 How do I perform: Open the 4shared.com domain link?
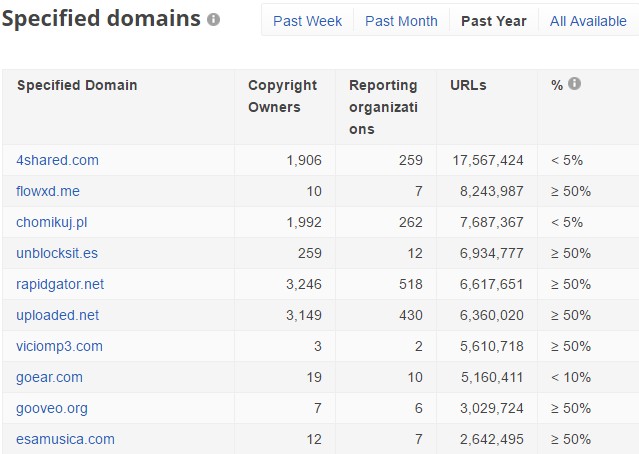pyautogui.click(x=57, y=160)
